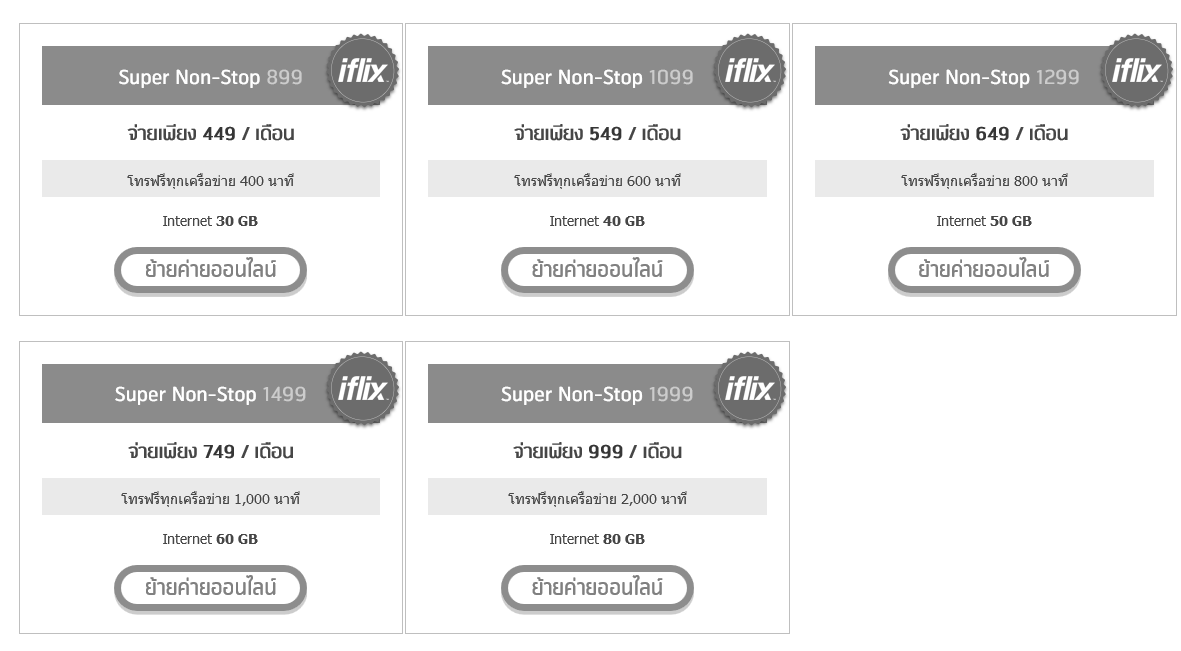1181x651 pixels.
Task: Click iflix badge on Super Non-Stop 1499
Action: [x=363, y=389]
